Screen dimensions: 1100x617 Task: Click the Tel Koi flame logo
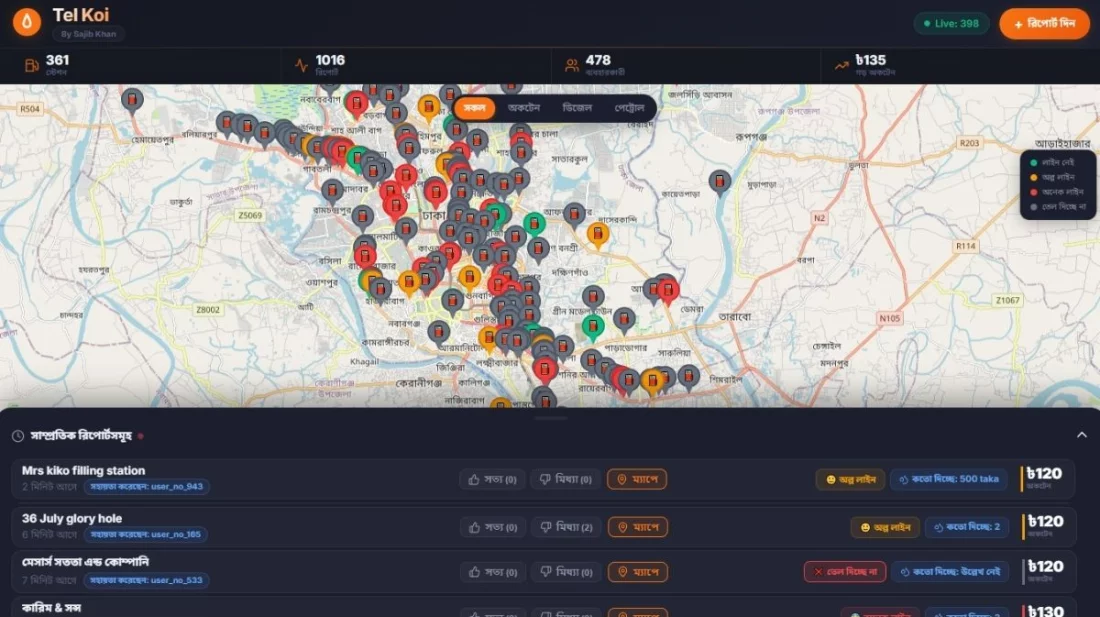point(27,22)
